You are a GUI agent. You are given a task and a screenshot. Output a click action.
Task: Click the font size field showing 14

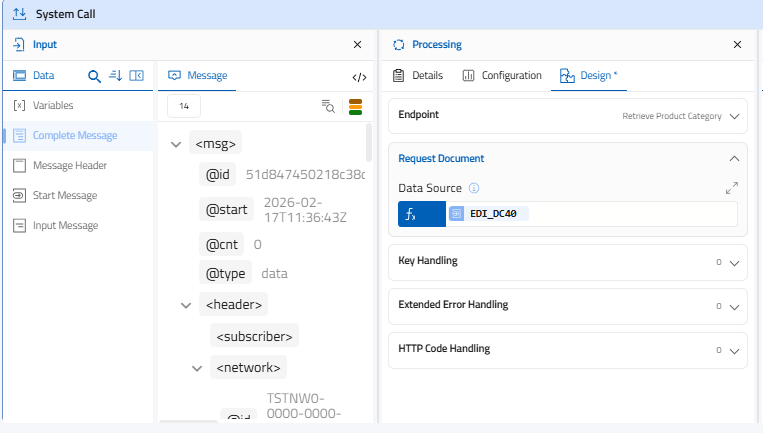click(x=184, y=107)
